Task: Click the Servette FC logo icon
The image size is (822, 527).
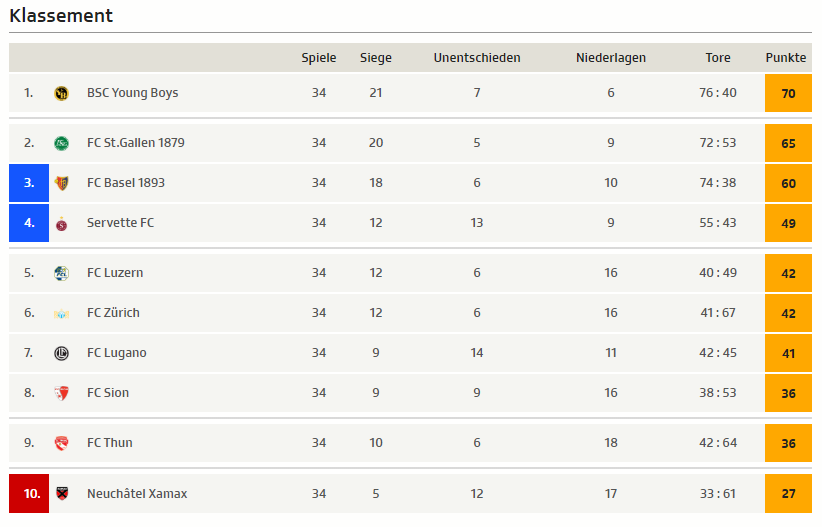Action: click(61, 223)
